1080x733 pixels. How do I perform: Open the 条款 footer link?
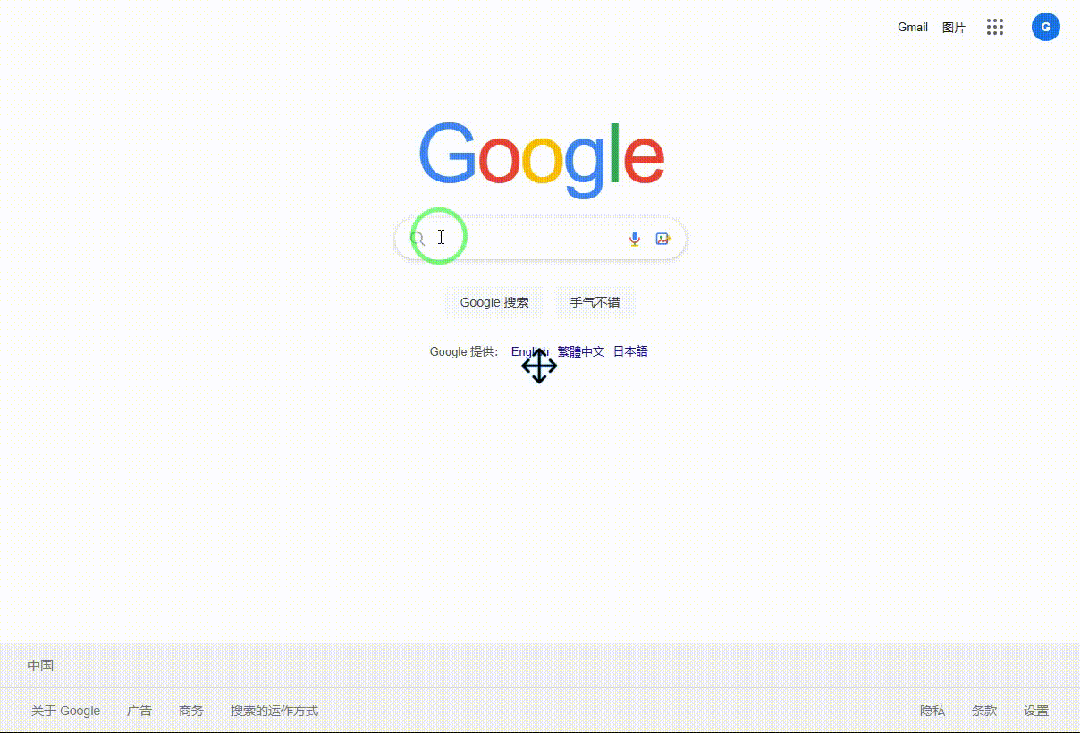coord(984,710)
